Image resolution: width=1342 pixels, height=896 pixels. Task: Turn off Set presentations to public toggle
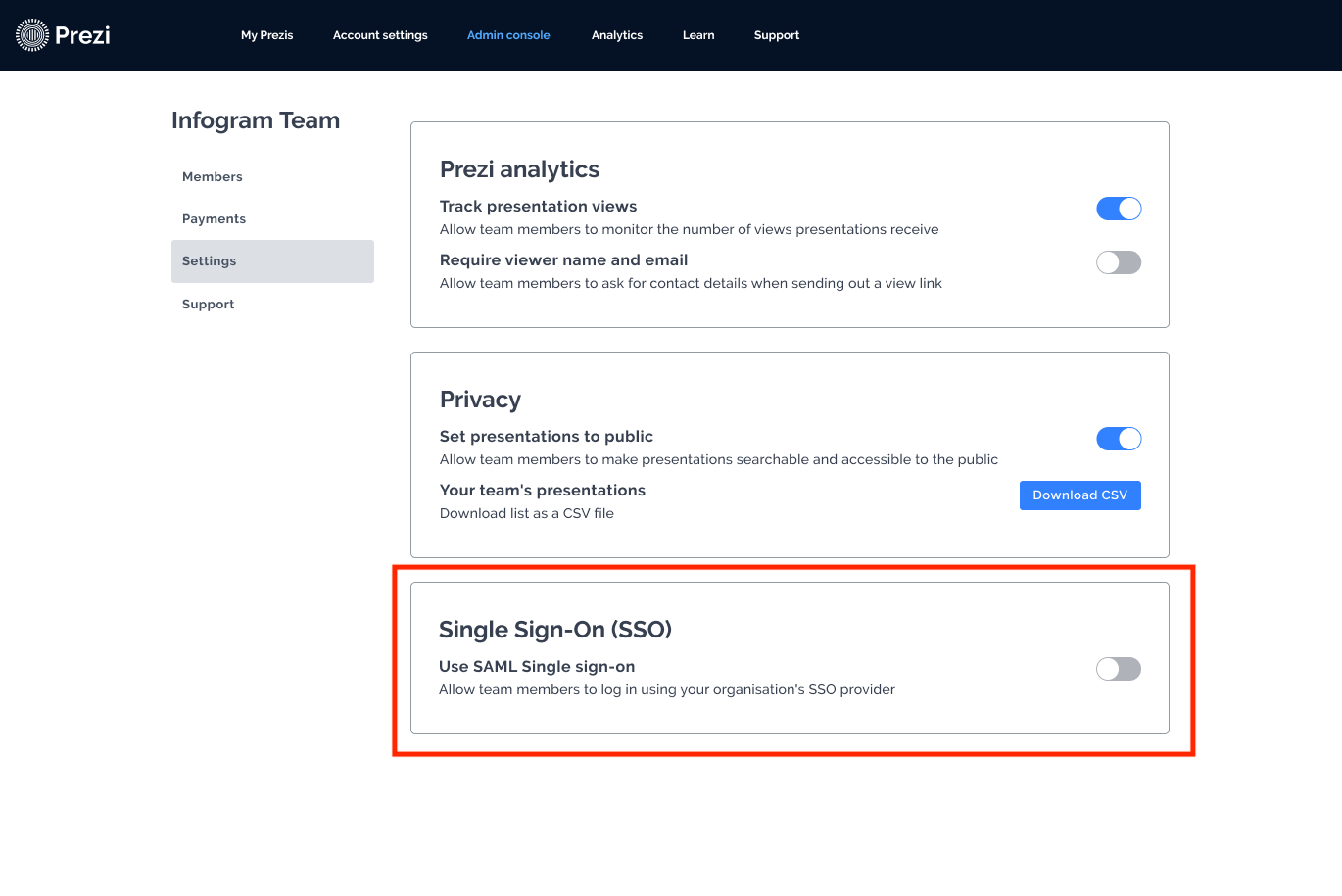pos(1118,439)
